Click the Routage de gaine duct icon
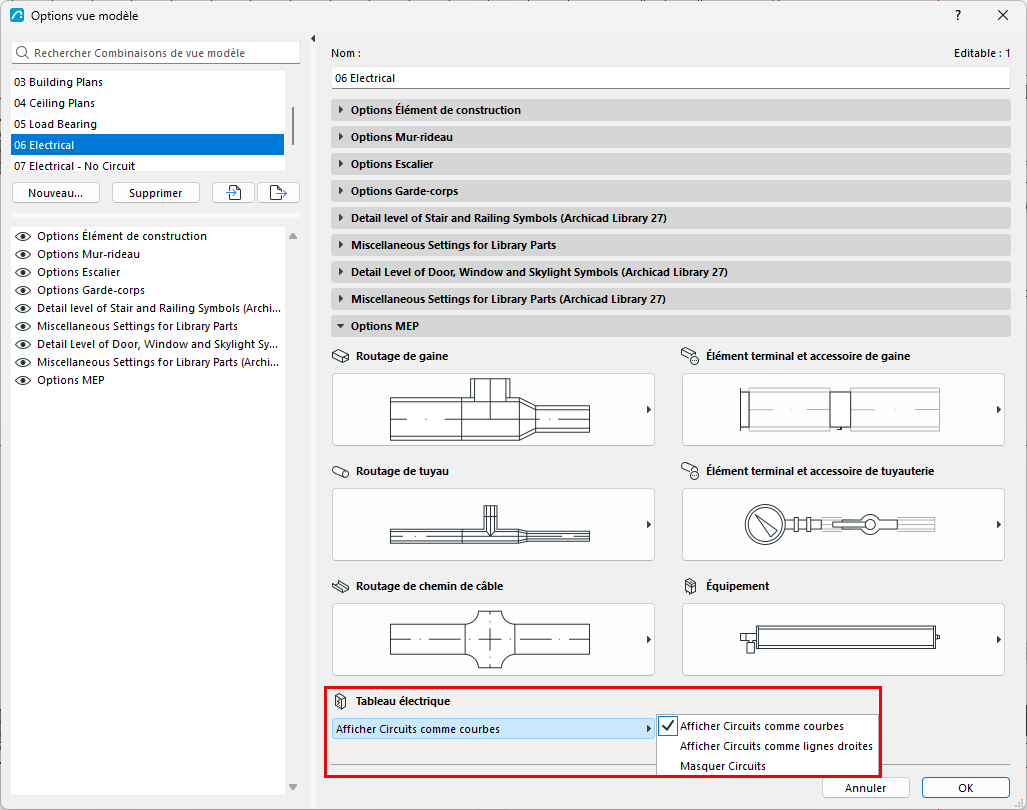The image size is (1027, 810). coord(341,356)
